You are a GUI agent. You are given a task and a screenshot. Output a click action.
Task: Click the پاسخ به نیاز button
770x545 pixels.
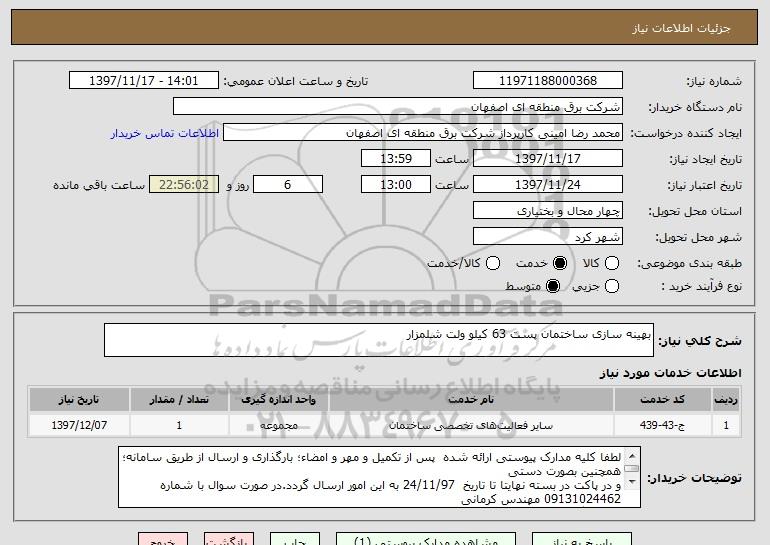tap(582, 539)
